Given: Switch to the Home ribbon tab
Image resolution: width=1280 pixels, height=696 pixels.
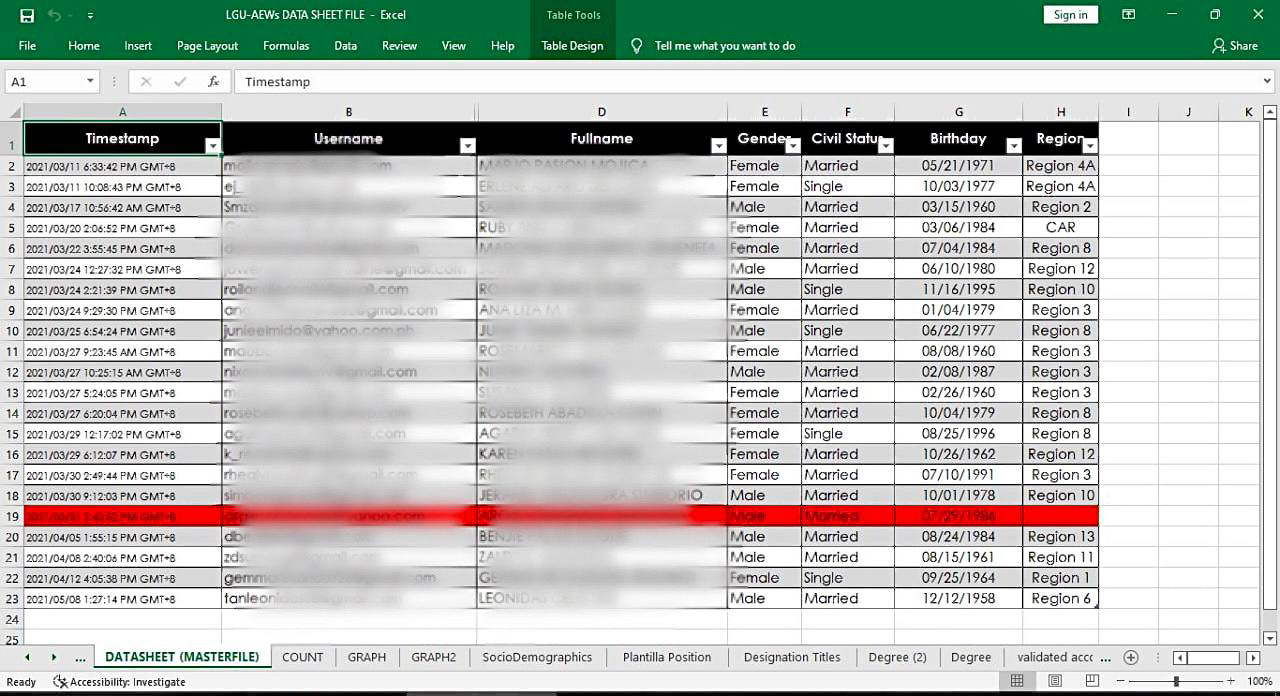Looking at the screenshot, I should click(84, 46).
